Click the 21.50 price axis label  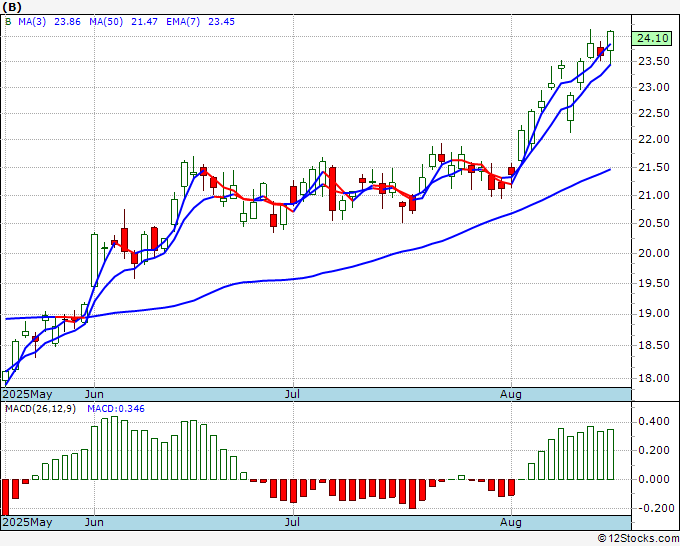(654, 167)
